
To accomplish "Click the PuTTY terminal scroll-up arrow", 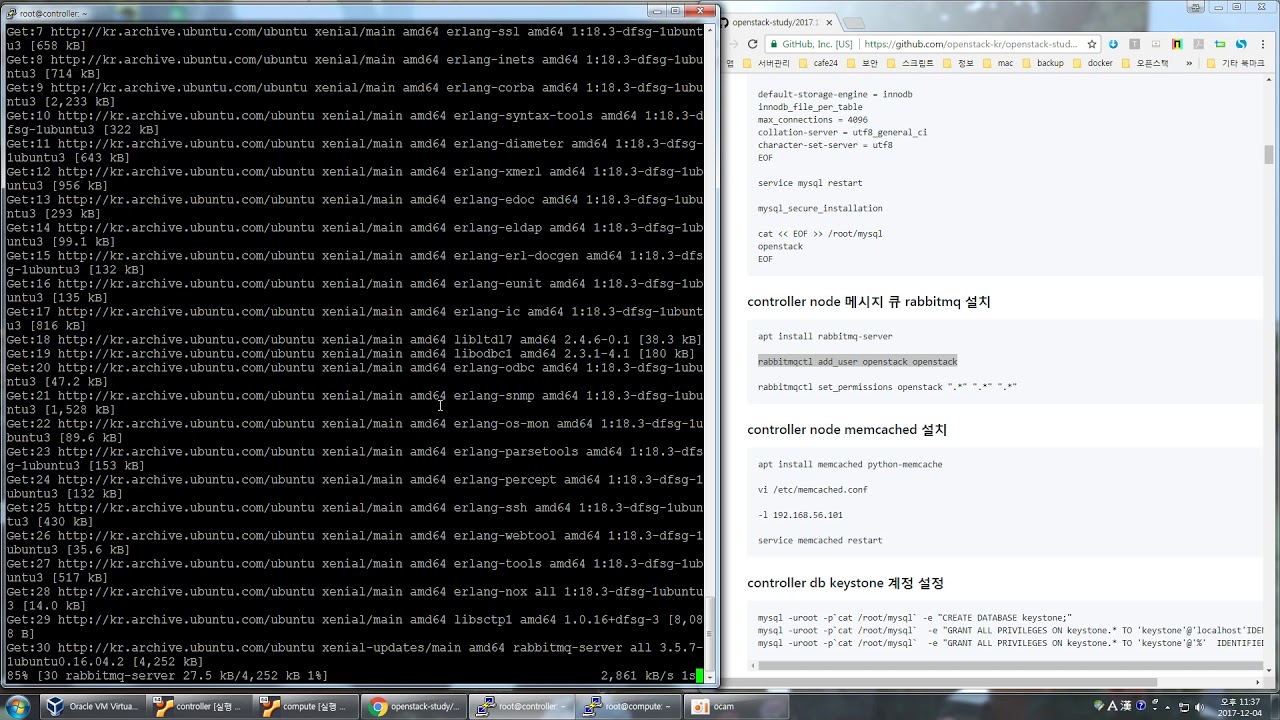I will click(712, 30).
